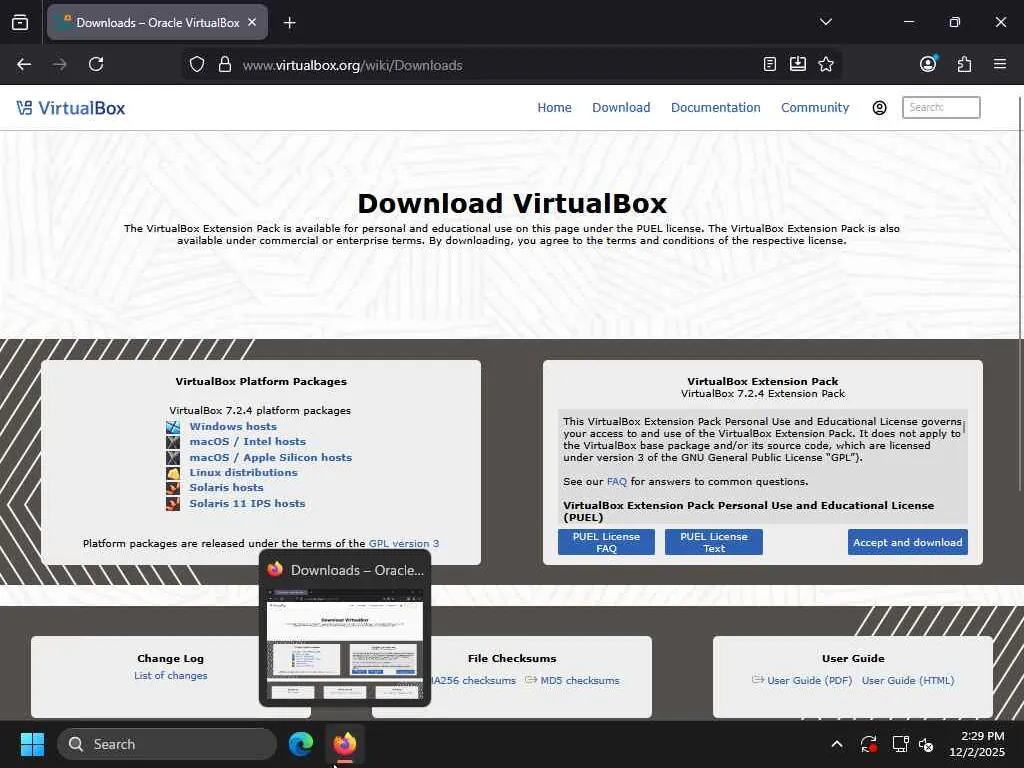Screen dimensions: 1024x768
Task: Click the tracking protection shield icon
Action: point(197,65)
